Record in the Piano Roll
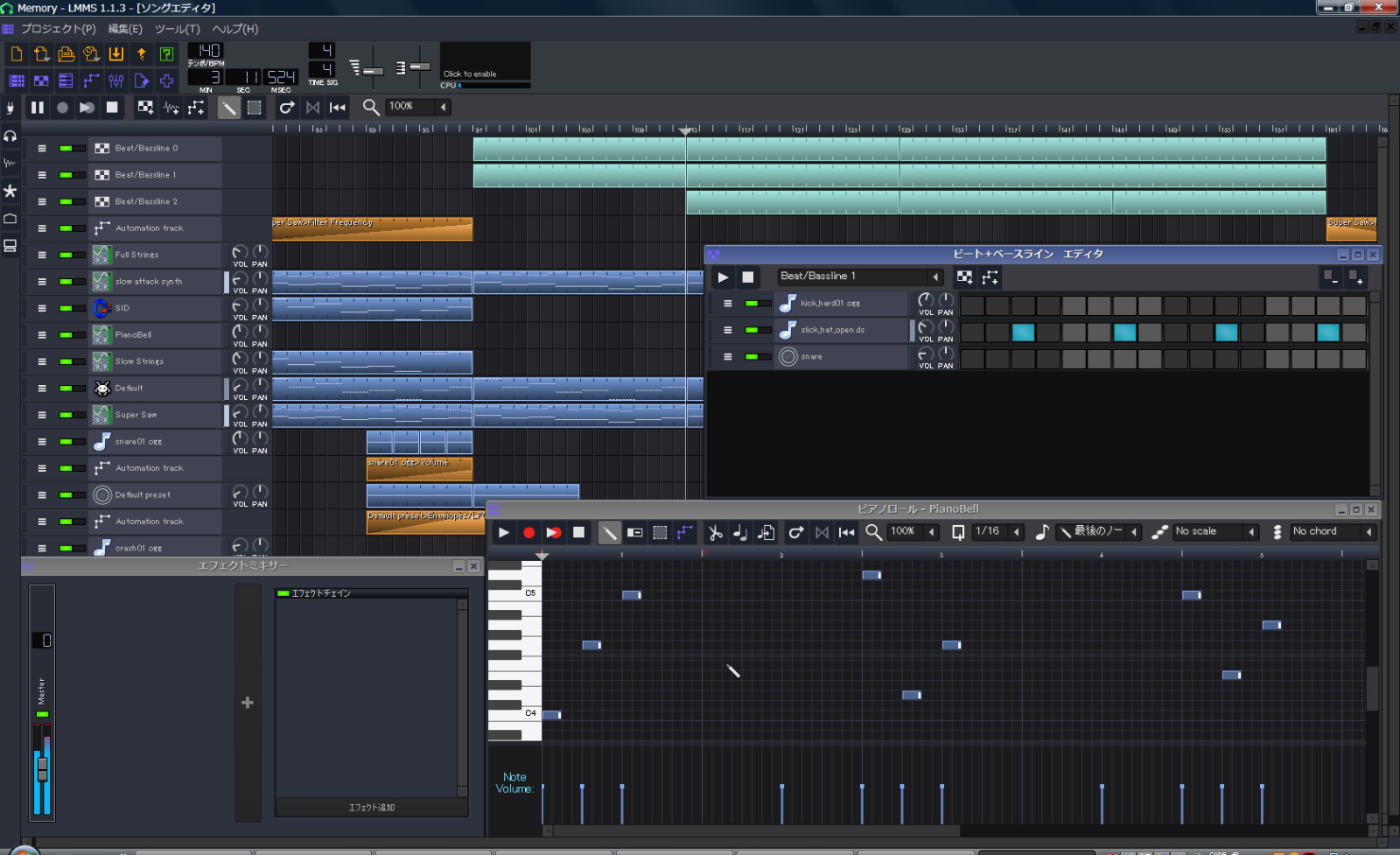Viewport: 1400px width, 855px height. pos(528,532)
